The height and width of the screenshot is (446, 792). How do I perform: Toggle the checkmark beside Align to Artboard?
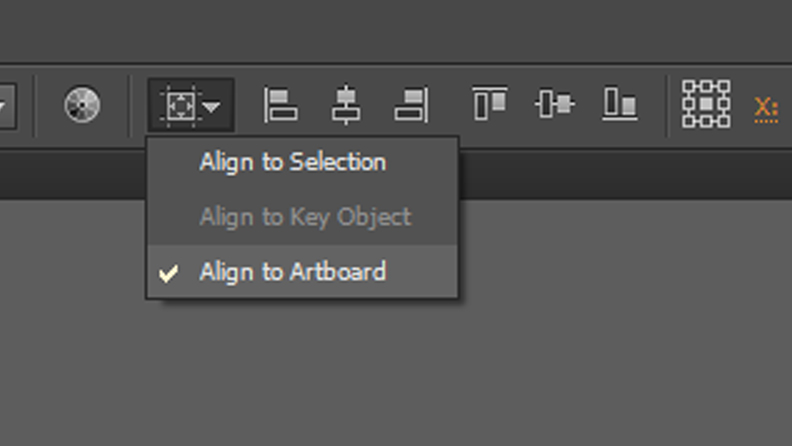(169, 272)
